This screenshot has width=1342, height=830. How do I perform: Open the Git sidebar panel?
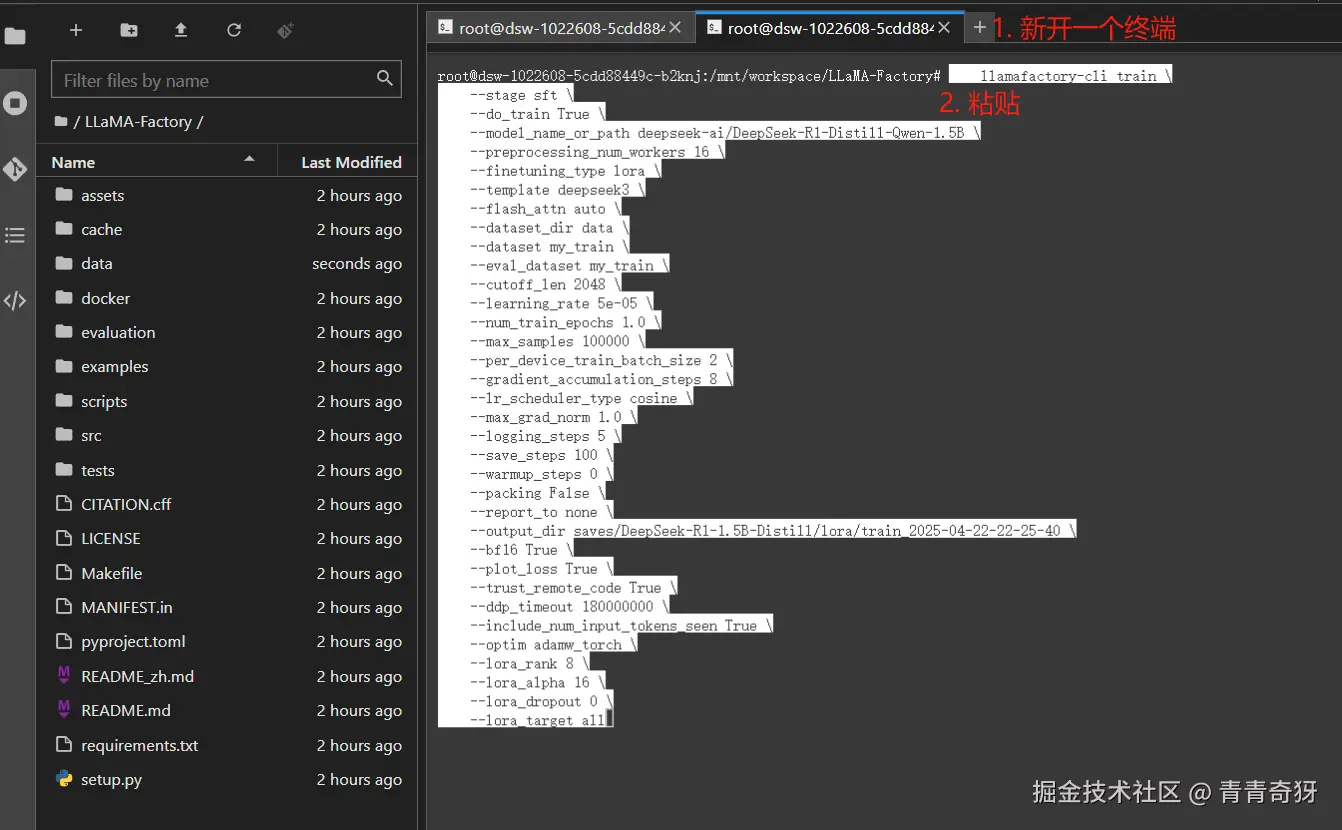(15, 169)
